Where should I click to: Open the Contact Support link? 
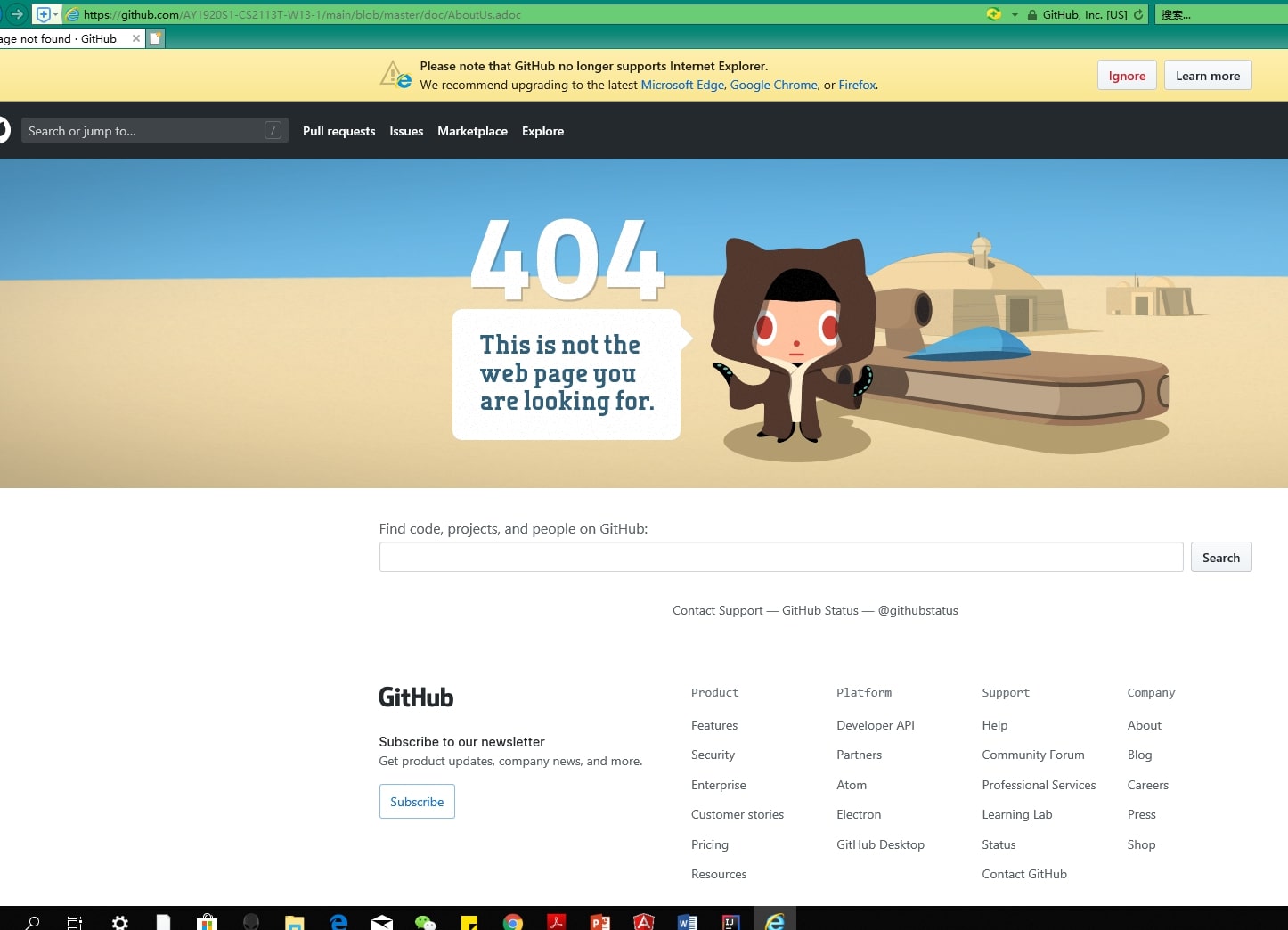[717, 610]
